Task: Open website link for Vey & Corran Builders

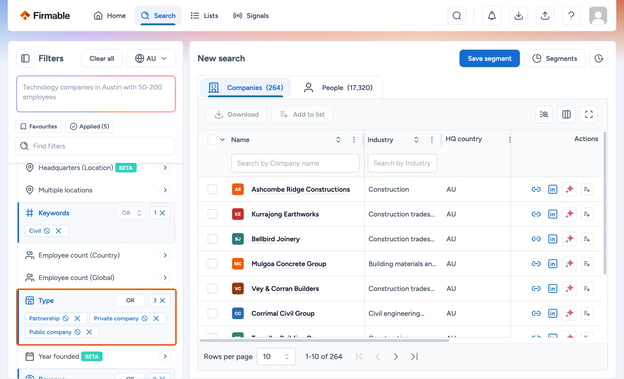Action: pyautogui.click(x=536, y=288)
